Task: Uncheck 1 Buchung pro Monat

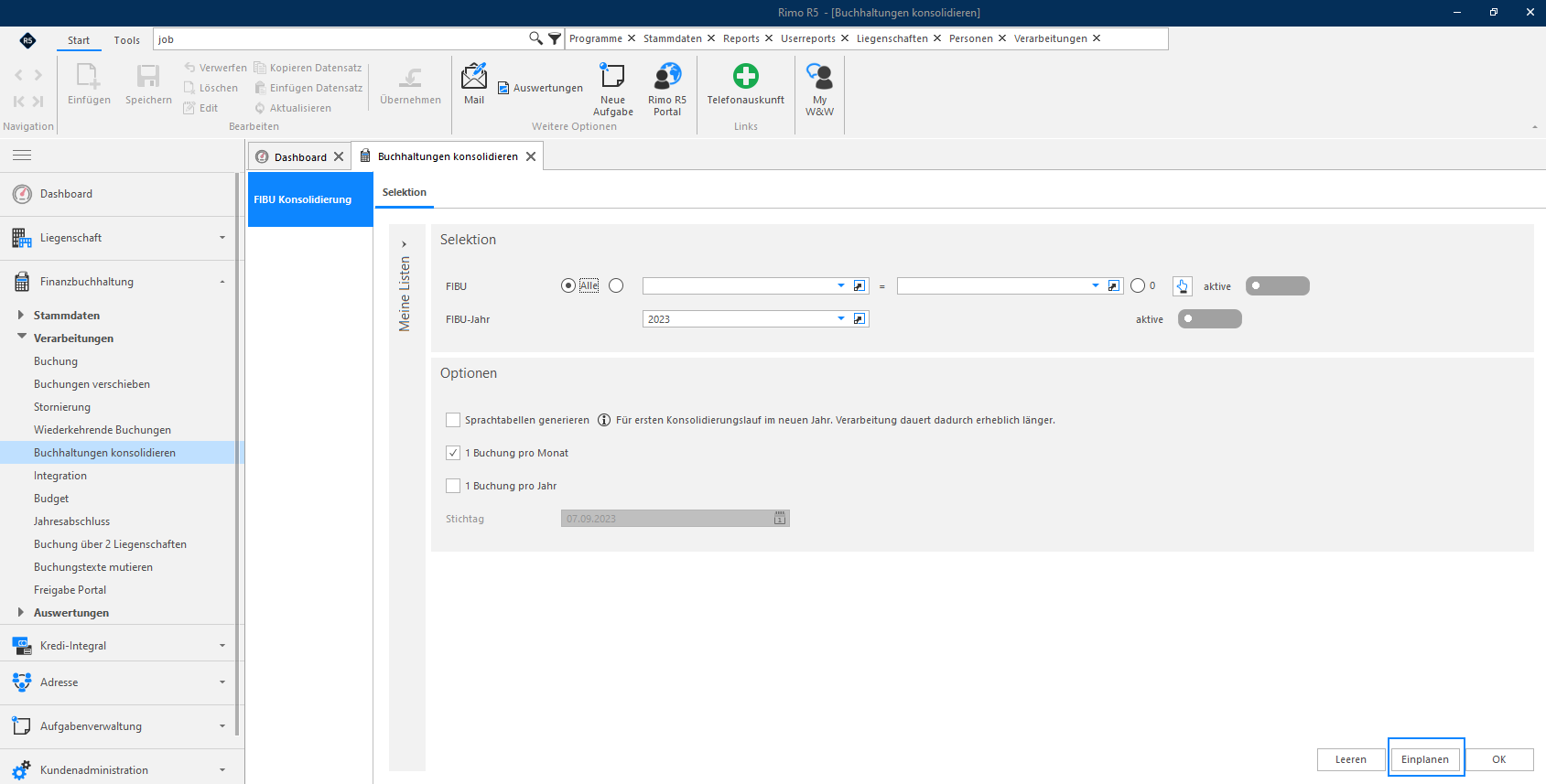Action: [453, 453]
